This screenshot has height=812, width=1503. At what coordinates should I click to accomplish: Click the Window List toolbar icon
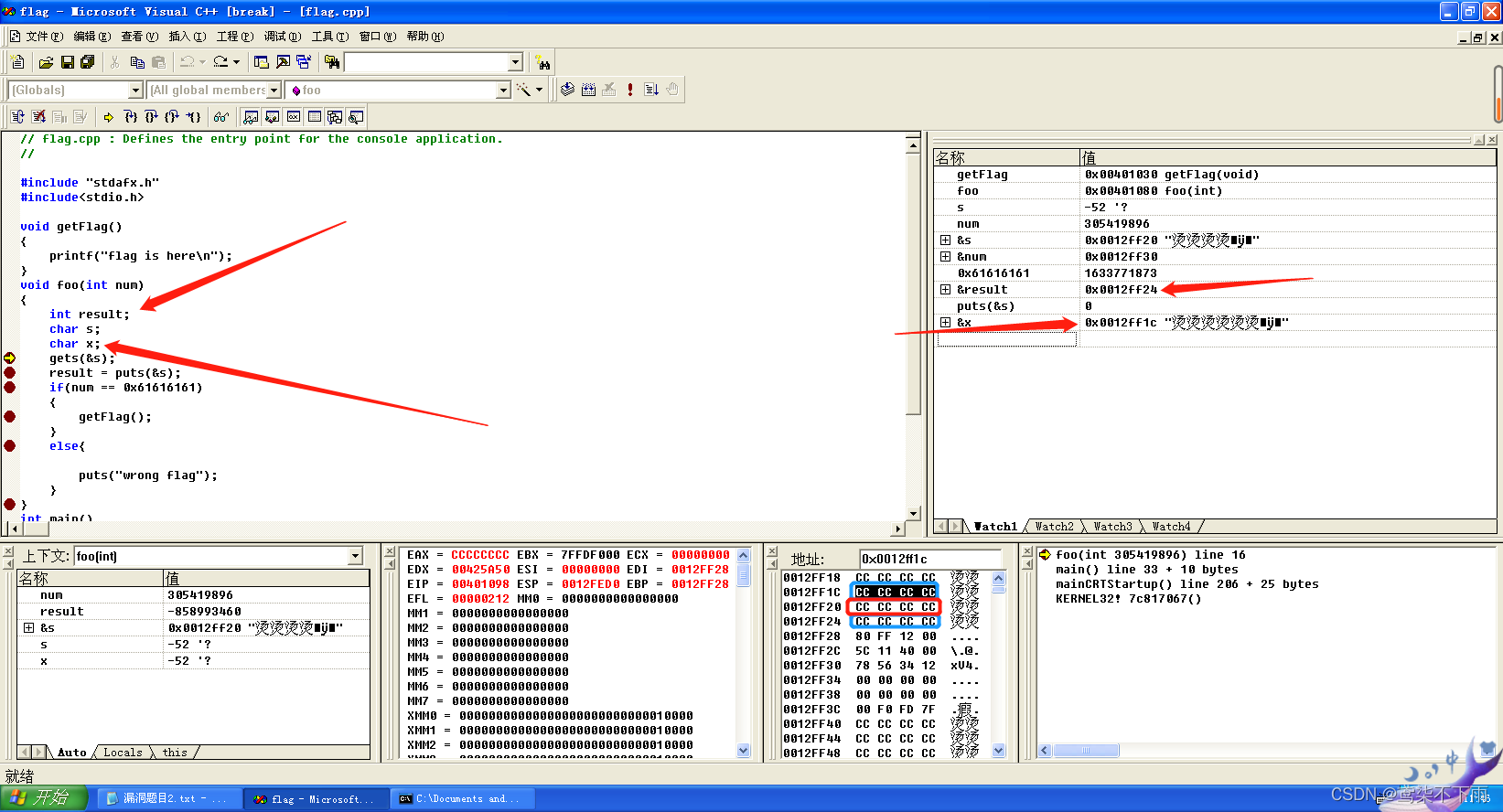[x=304, y=62]
